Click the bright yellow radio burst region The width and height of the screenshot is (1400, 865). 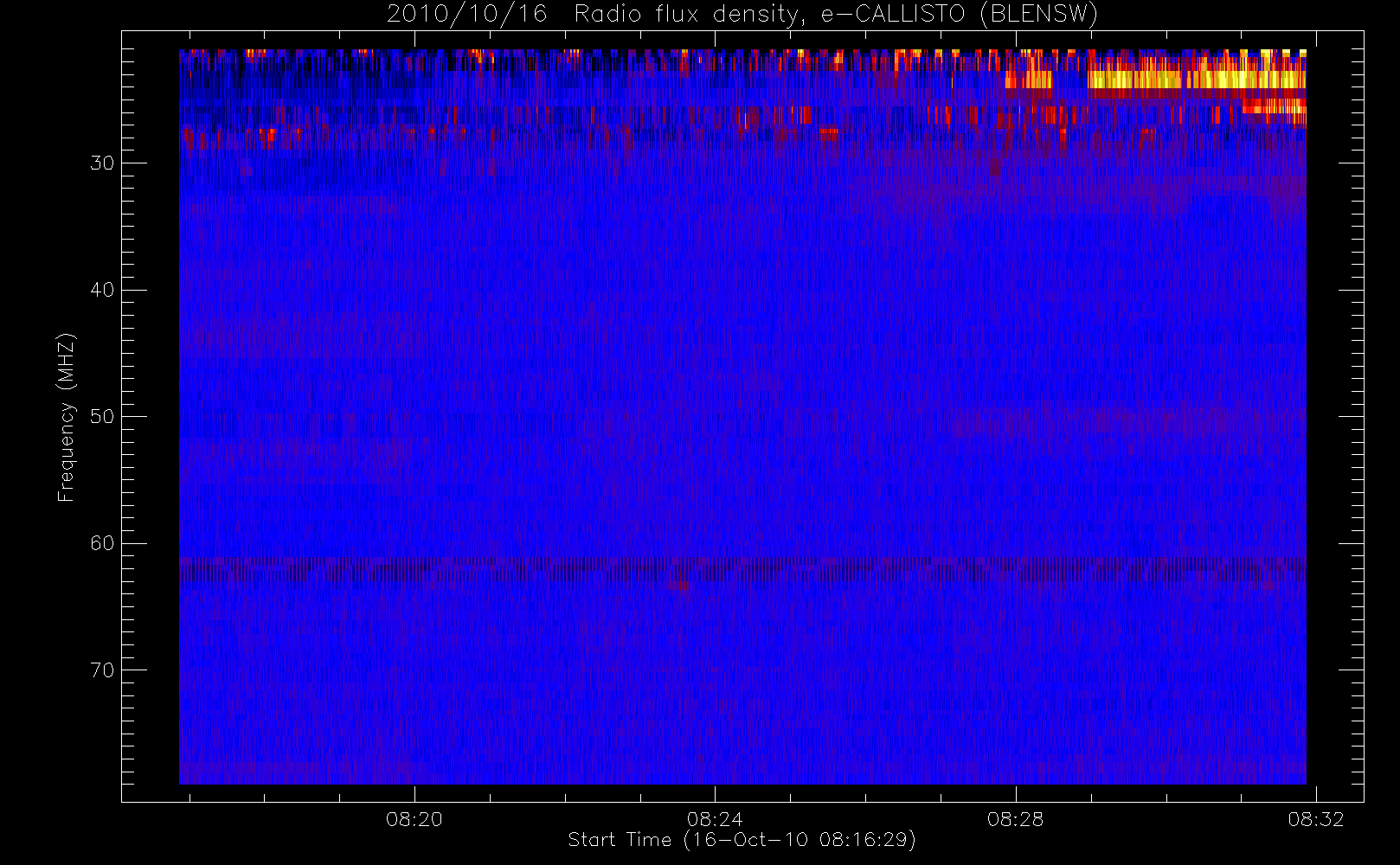1197,80
